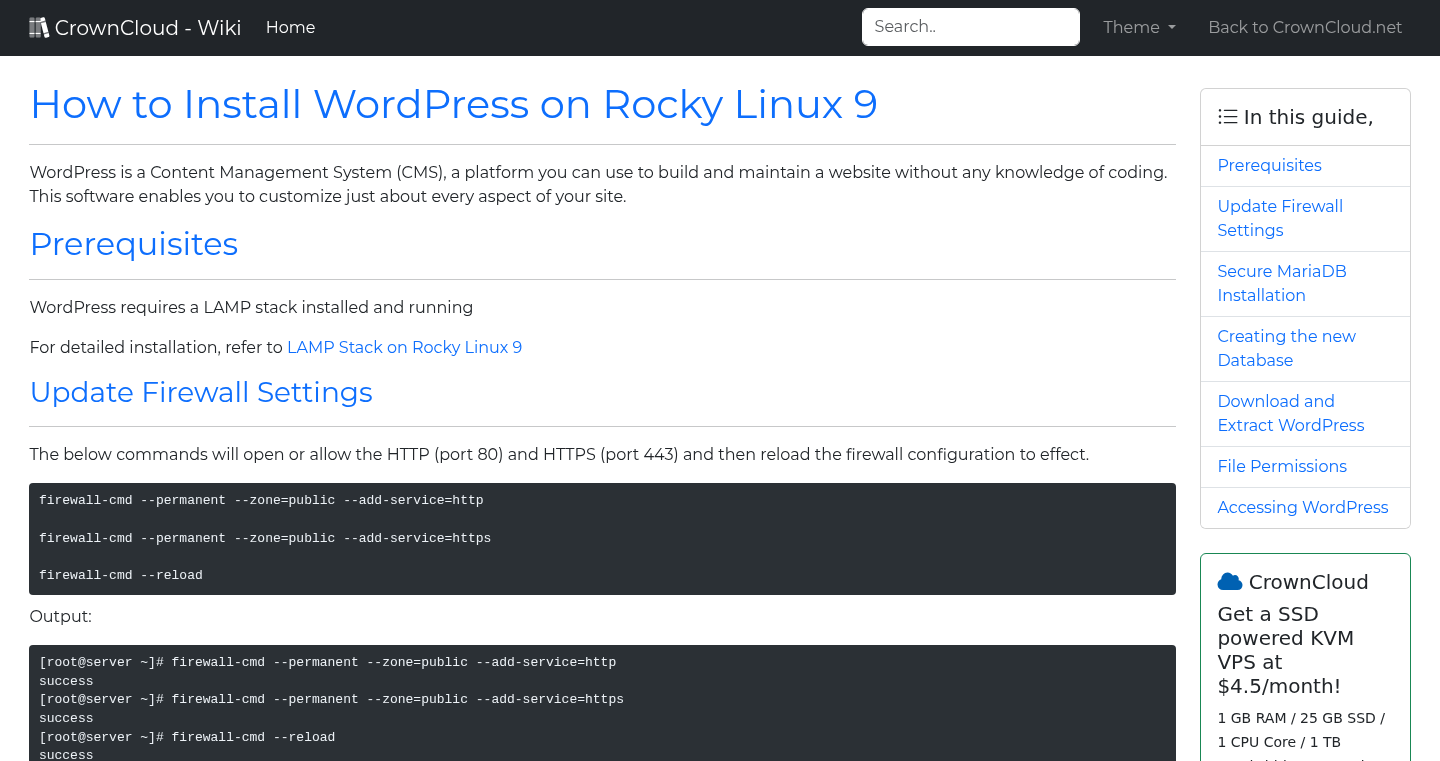The width and height of the screenshot is (1440, 761).
Task: Focus the Search input field
Action: (971, 27)
